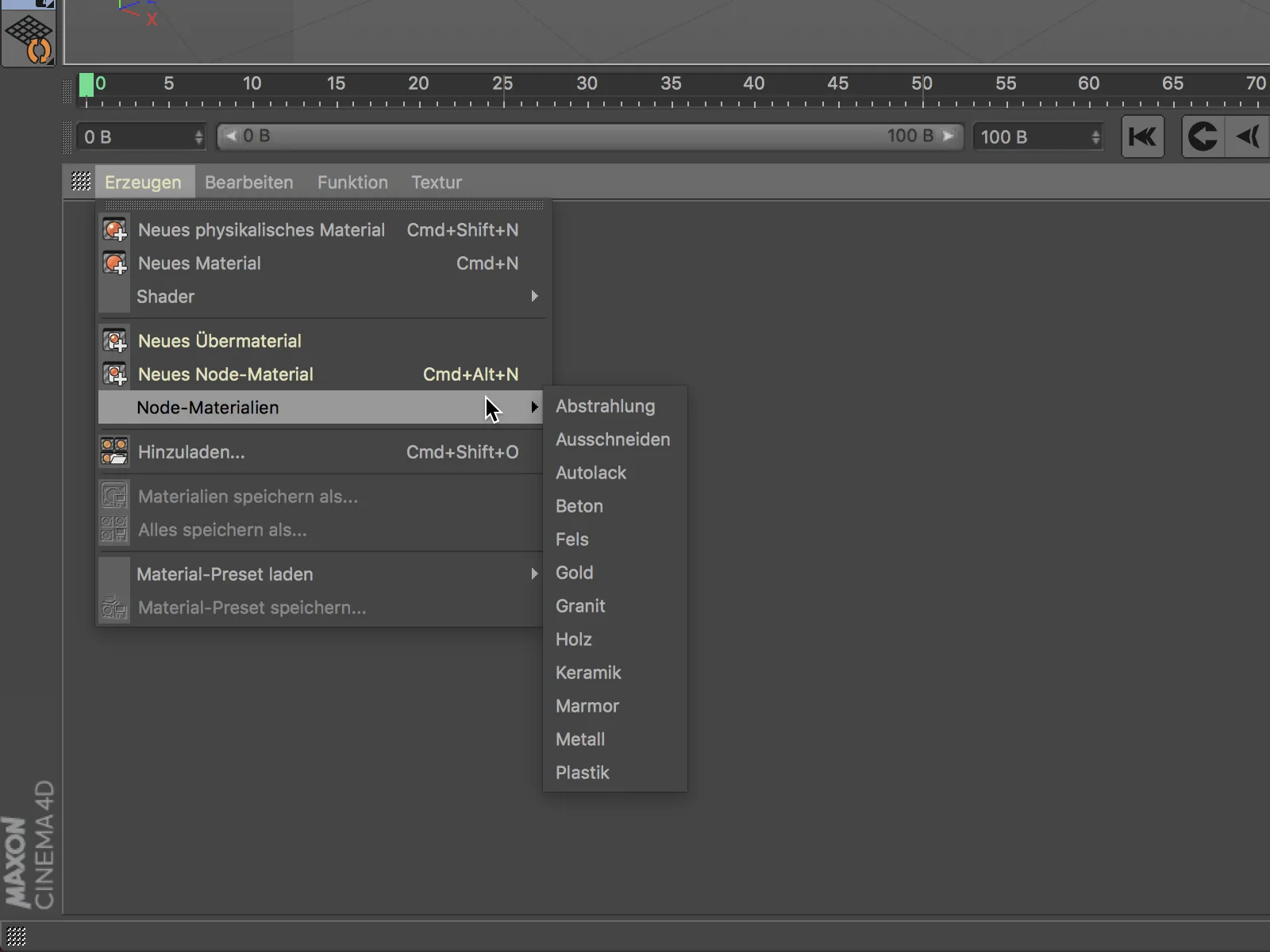Expand the Shader submenu

click(x=321, y=297)
